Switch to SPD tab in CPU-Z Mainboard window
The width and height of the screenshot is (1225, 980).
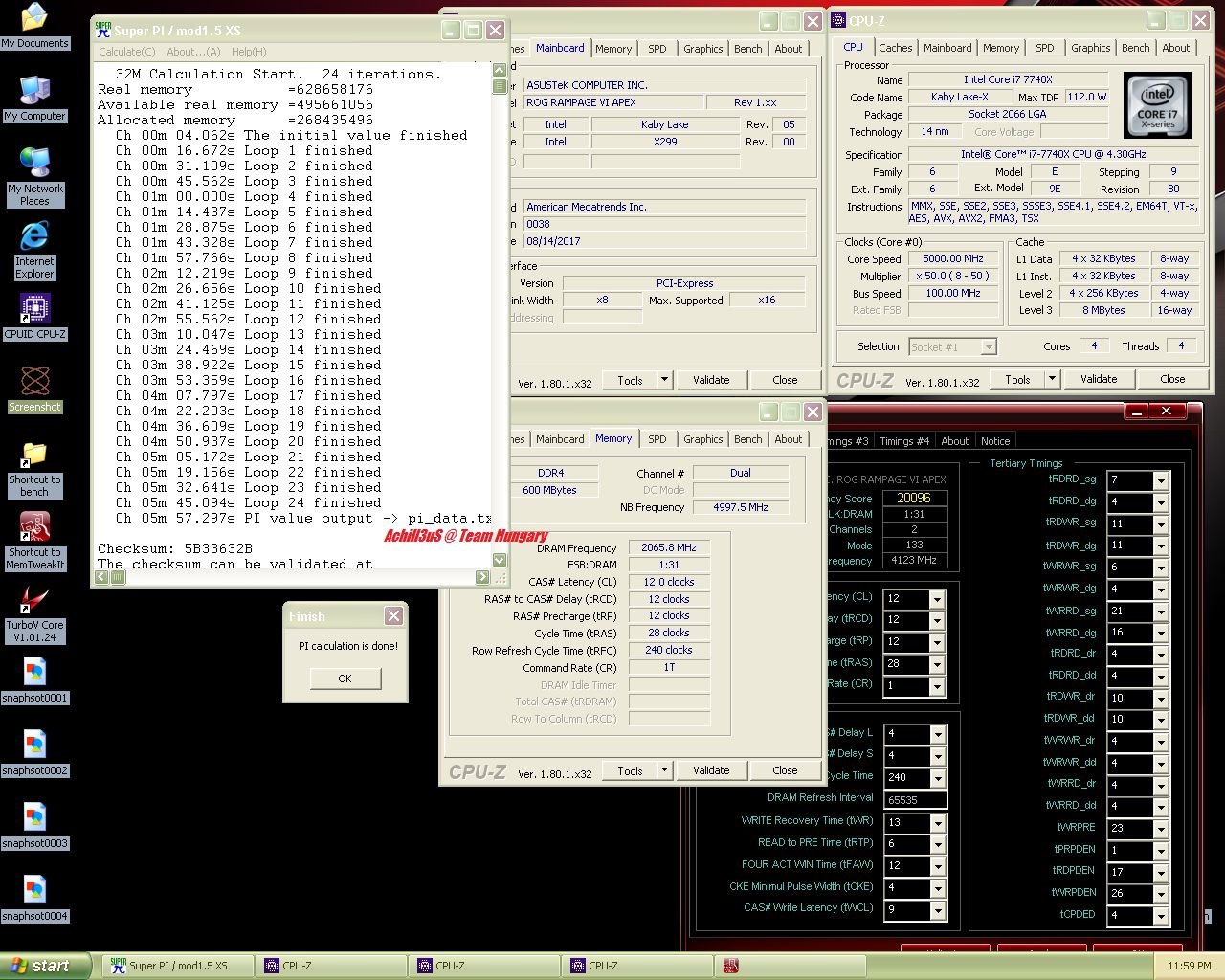(x=657, y=49)
